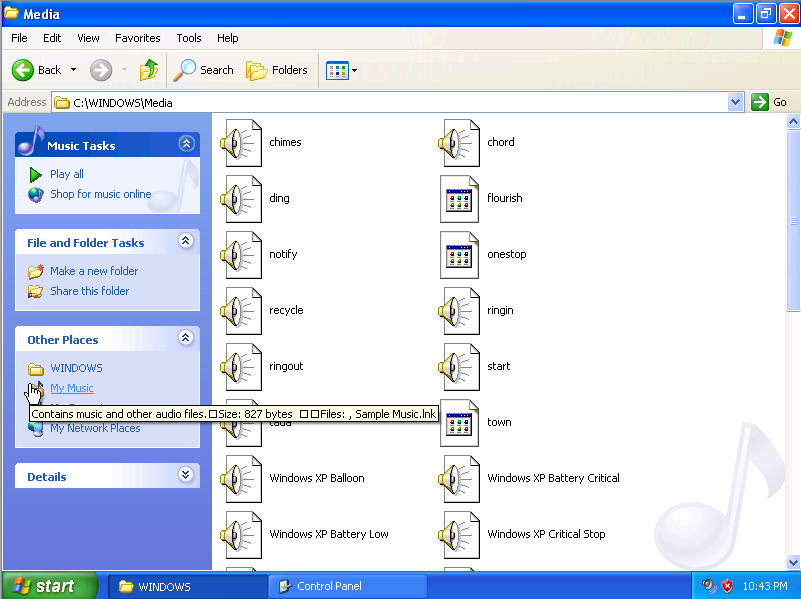Image resolution: width=801 pixels, height=599 pixels.
Task: Open the File menu
Action: click(x=19, y=38)
